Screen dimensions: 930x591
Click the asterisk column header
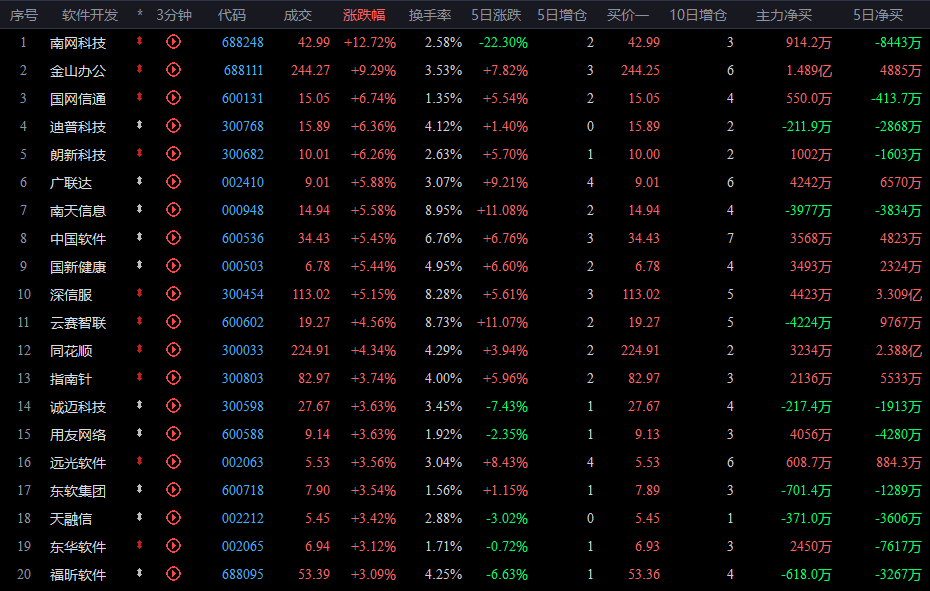(139, 14)
